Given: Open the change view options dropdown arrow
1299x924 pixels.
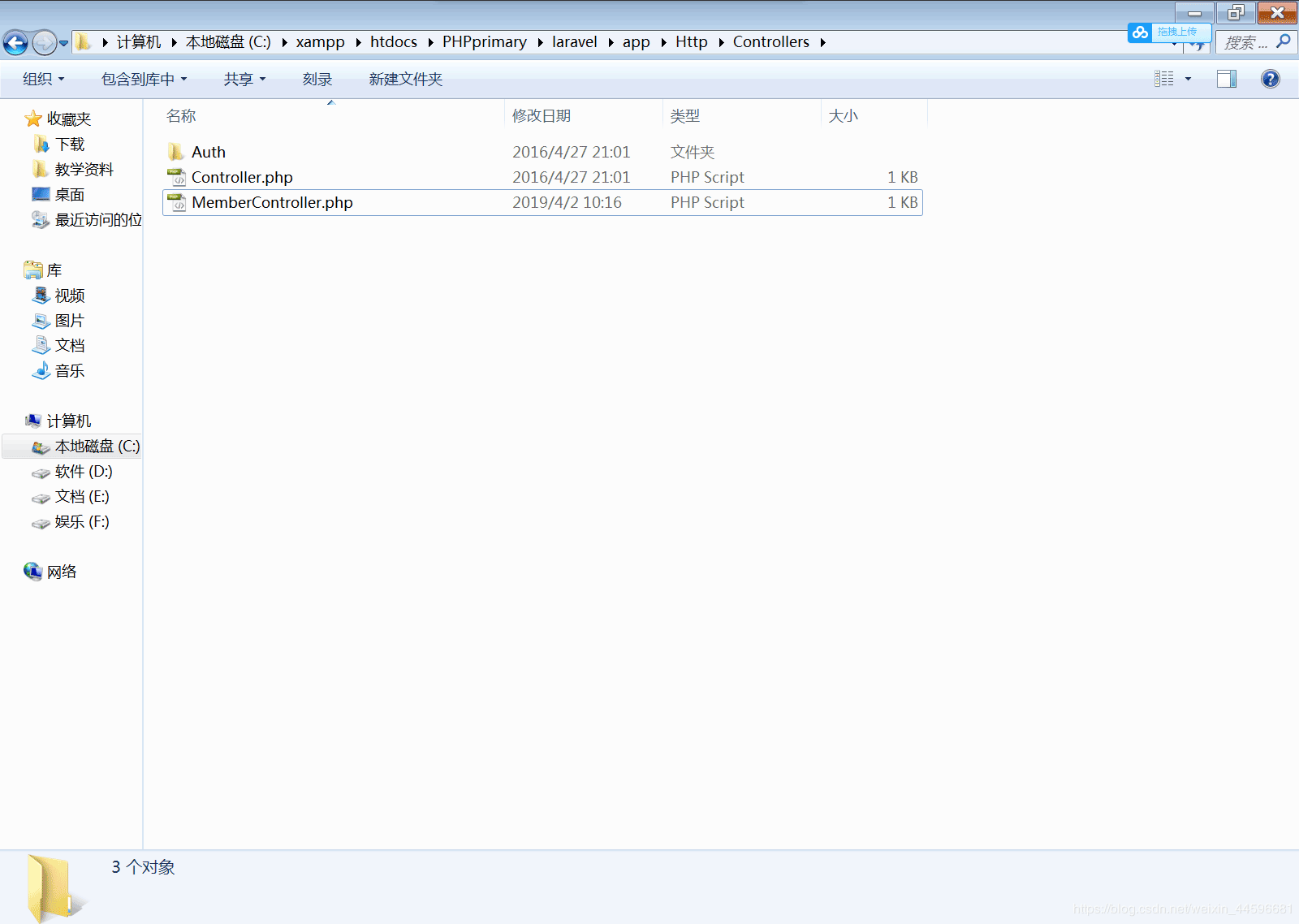Looking at the screenshot, I should click(1188, 79).
